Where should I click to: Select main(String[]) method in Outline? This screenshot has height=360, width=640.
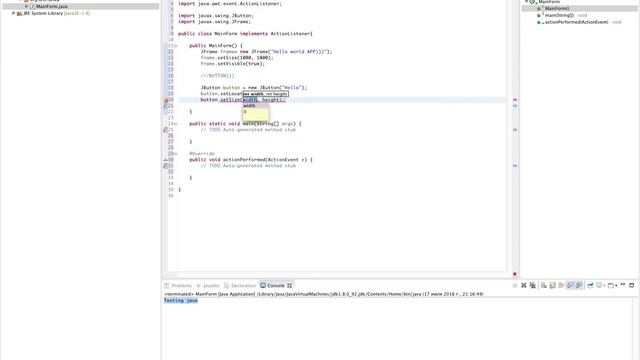point(559,15)
